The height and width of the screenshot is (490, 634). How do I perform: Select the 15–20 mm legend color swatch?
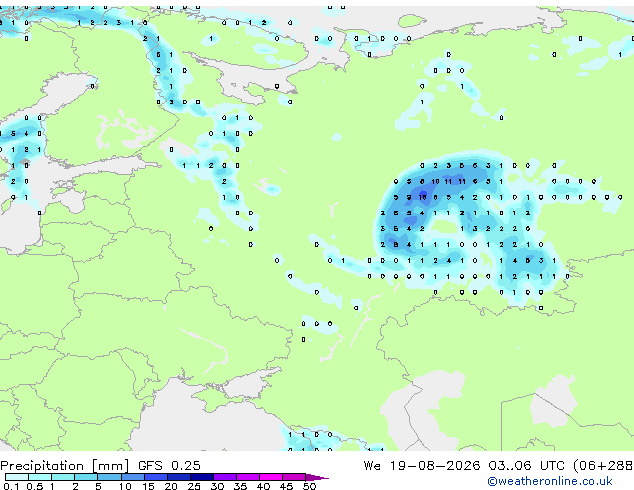(156, 477)
